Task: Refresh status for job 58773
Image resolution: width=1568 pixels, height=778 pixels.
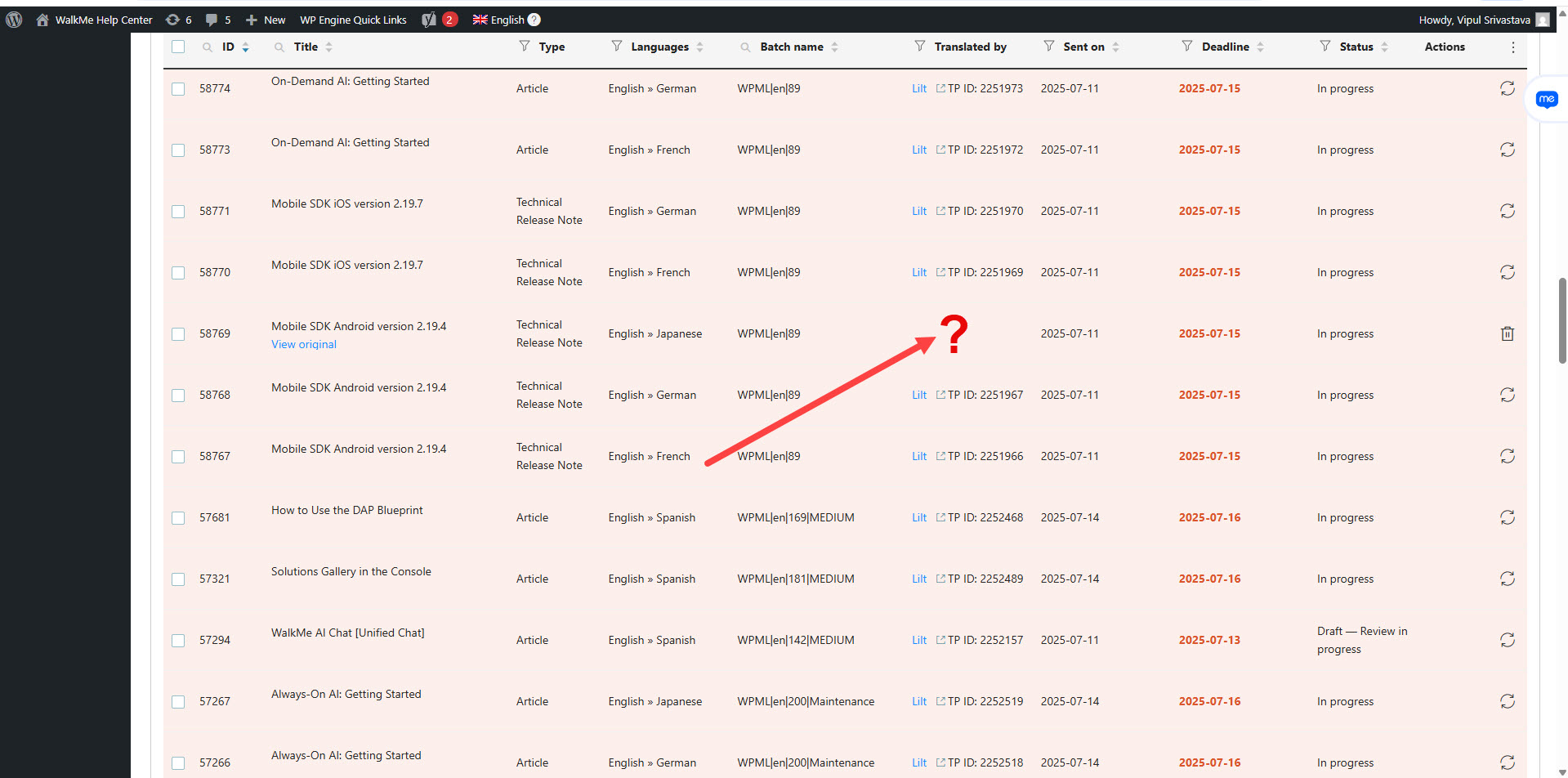Action: 1508,150
